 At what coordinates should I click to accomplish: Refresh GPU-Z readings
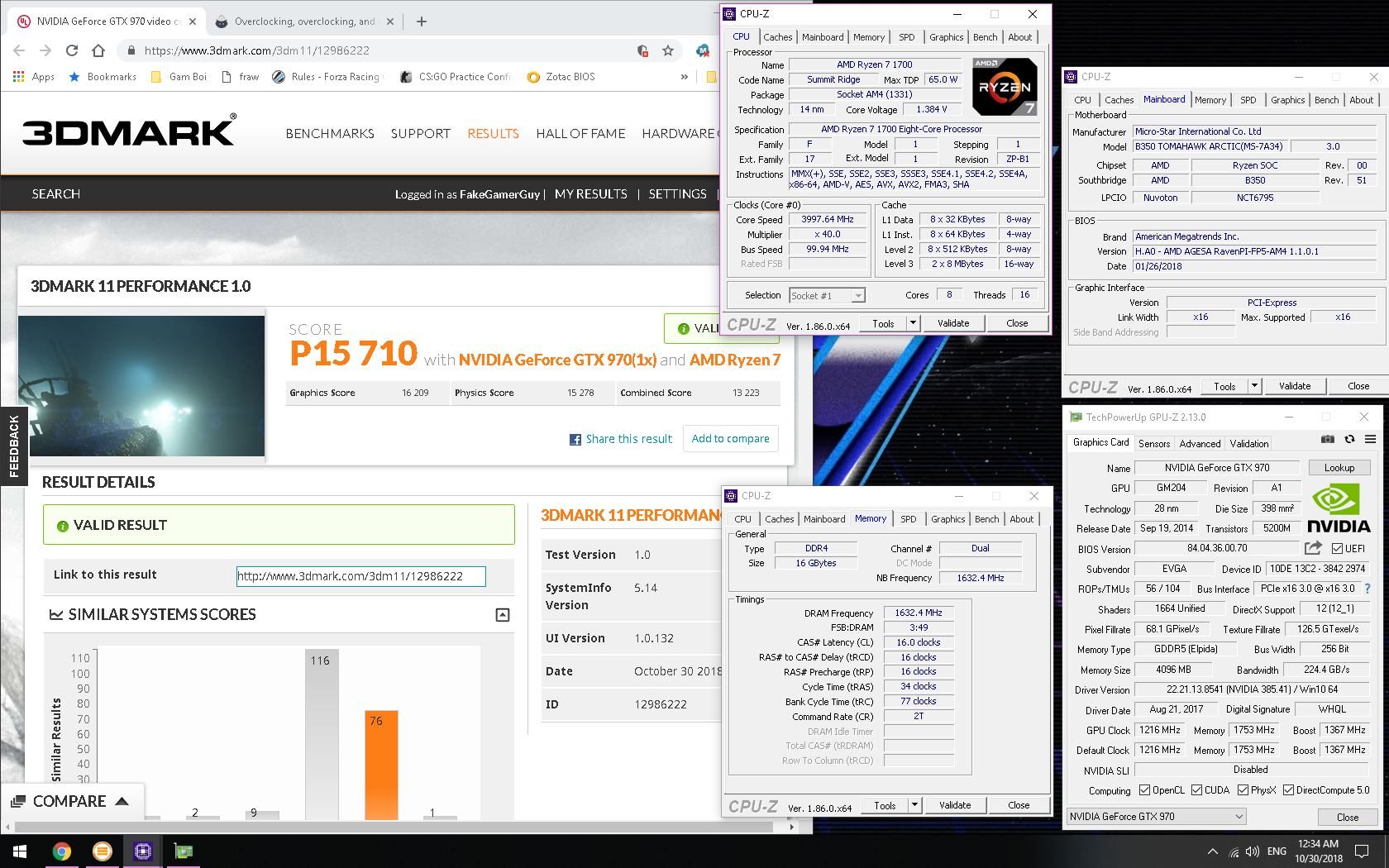pyautogui.click(x=1349, y=439)
